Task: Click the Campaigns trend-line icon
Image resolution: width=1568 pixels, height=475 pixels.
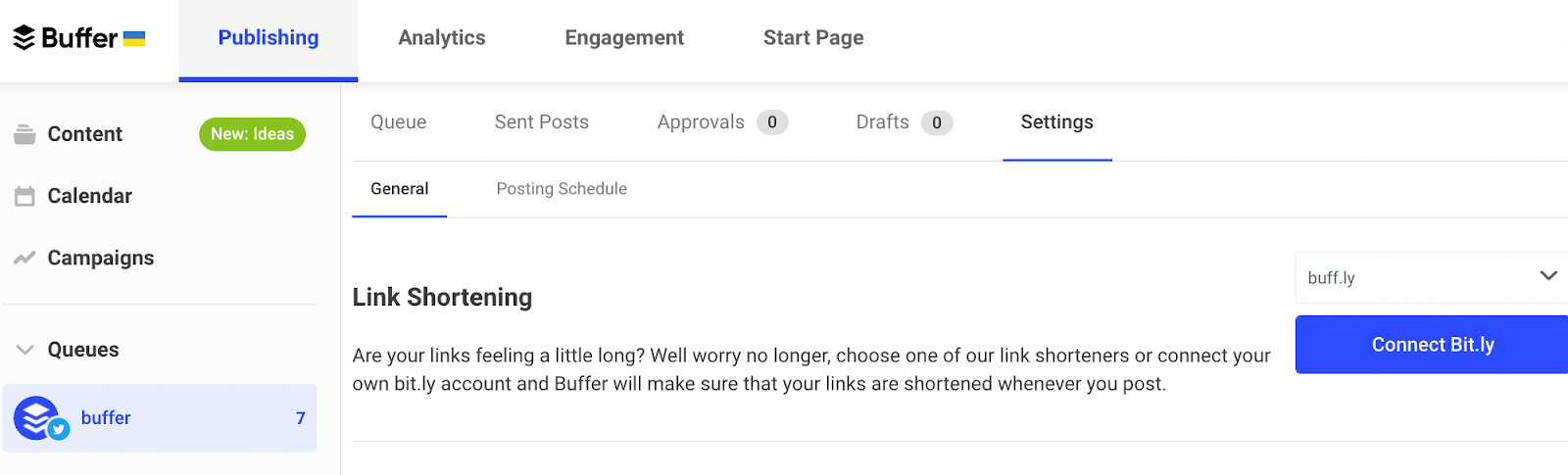Action: point(24,258)
